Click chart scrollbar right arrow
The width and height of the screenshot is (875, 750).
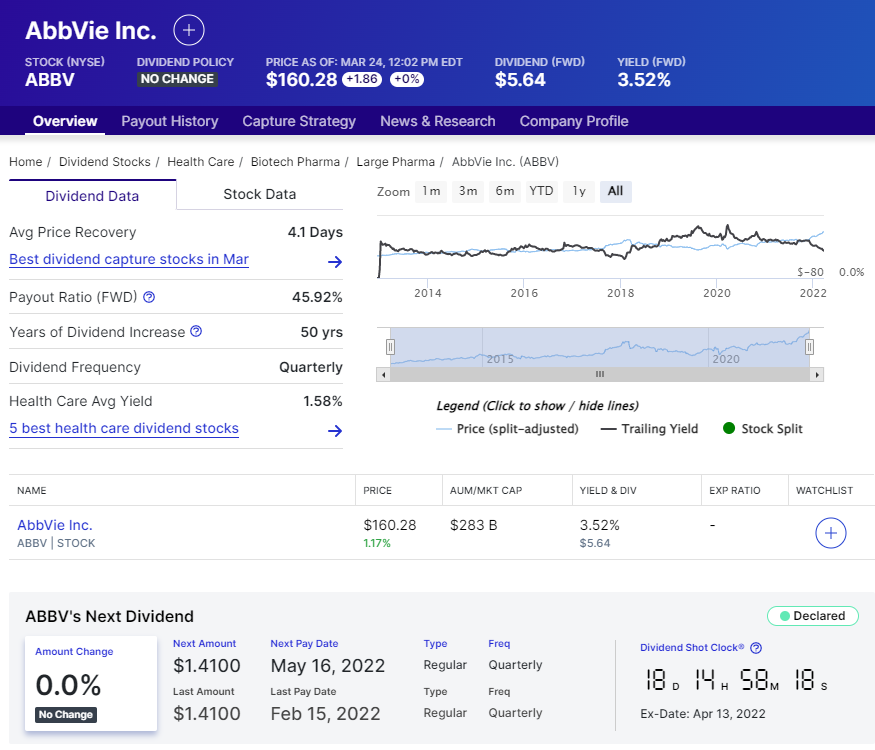pyautogui.click(x=817, y=374)
